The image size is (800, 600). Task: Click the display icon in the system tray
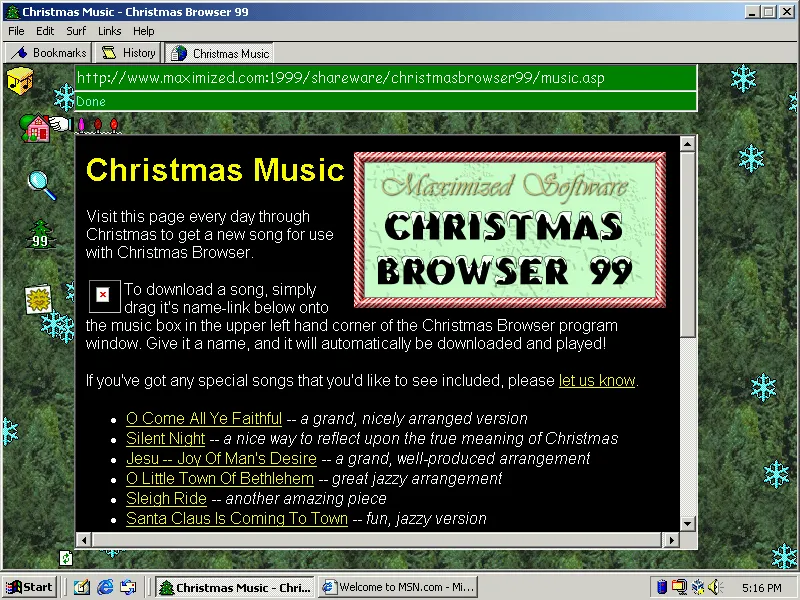(x=679, y=588)
